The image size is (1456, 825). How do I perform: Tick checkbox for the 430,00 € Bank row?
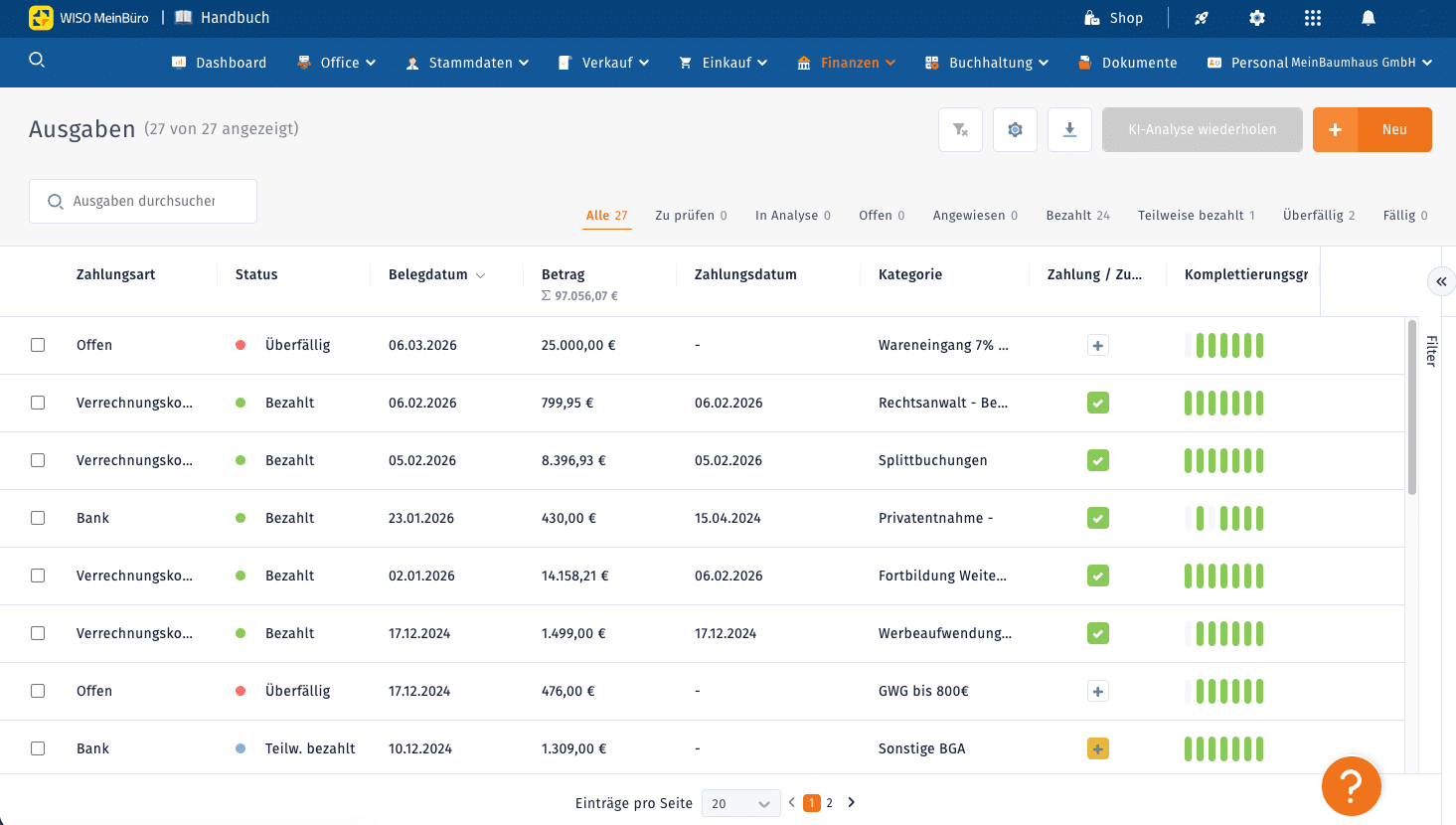point(38,518)
